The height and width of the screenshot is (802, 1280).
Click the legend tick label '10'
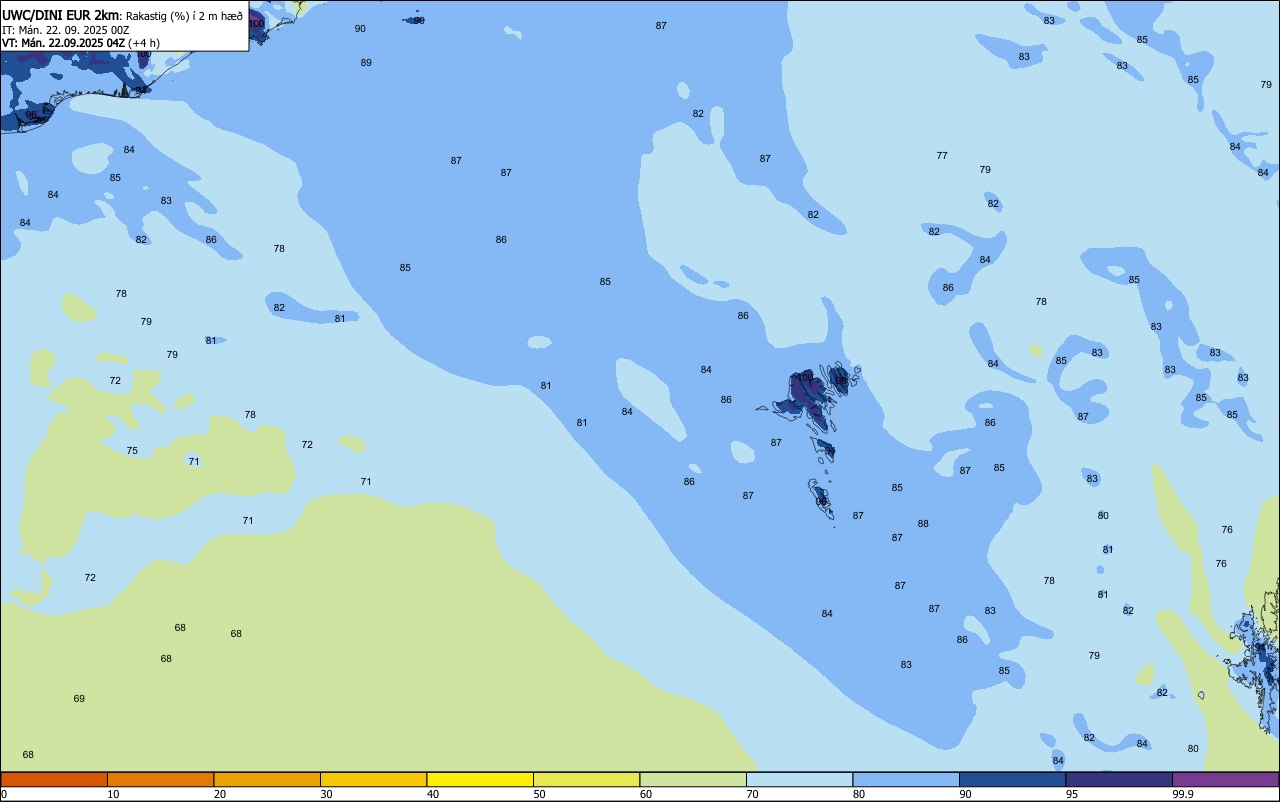(114, 794)
